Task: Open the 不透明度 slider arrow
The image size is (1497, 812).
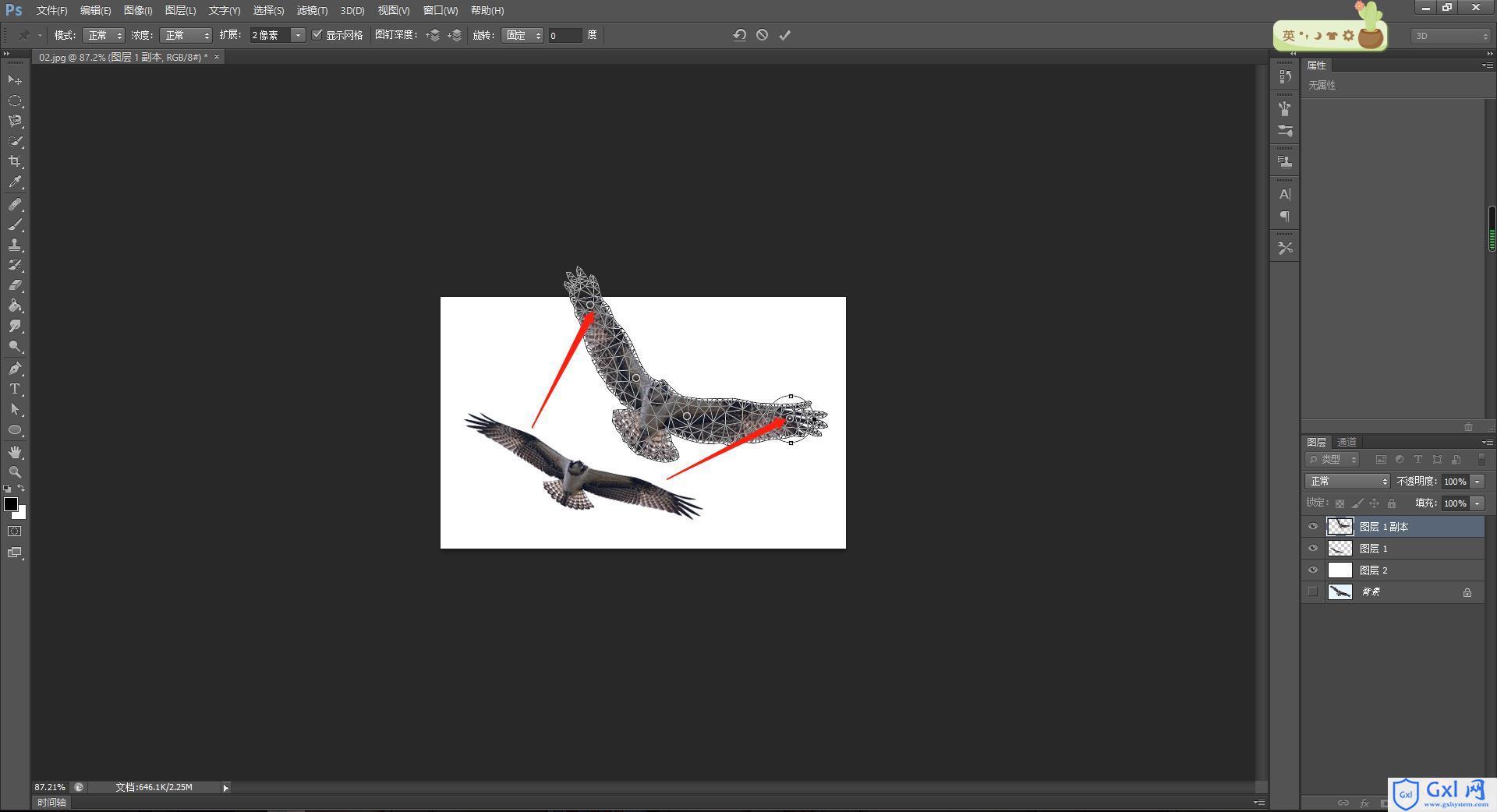Action: (x=1477, y=482)
